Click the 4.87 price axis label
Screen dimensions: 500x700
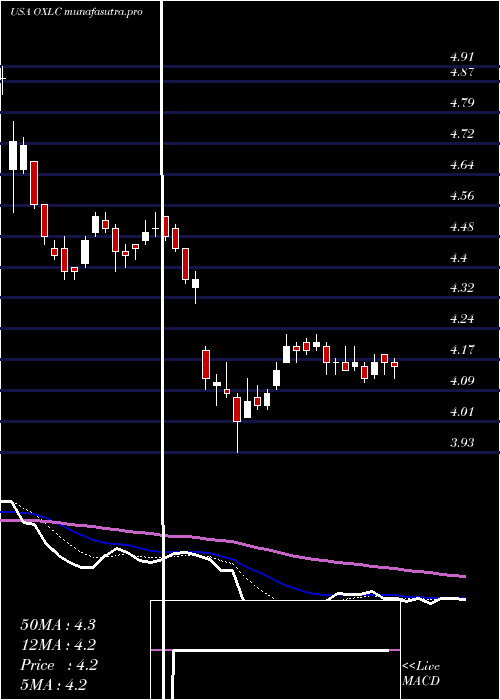462,72
